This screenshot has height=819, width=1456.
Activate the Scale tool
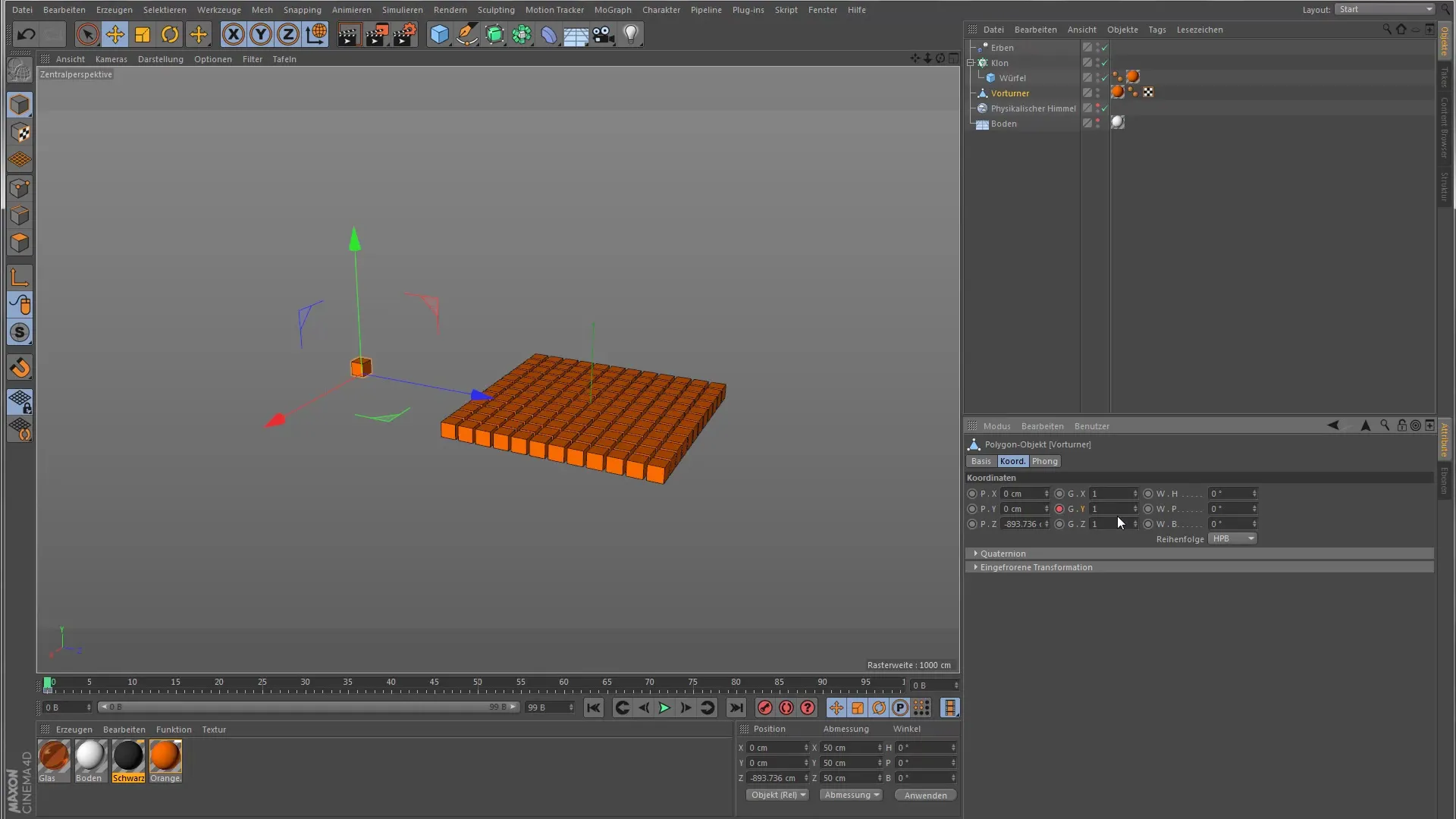(143, 34)
